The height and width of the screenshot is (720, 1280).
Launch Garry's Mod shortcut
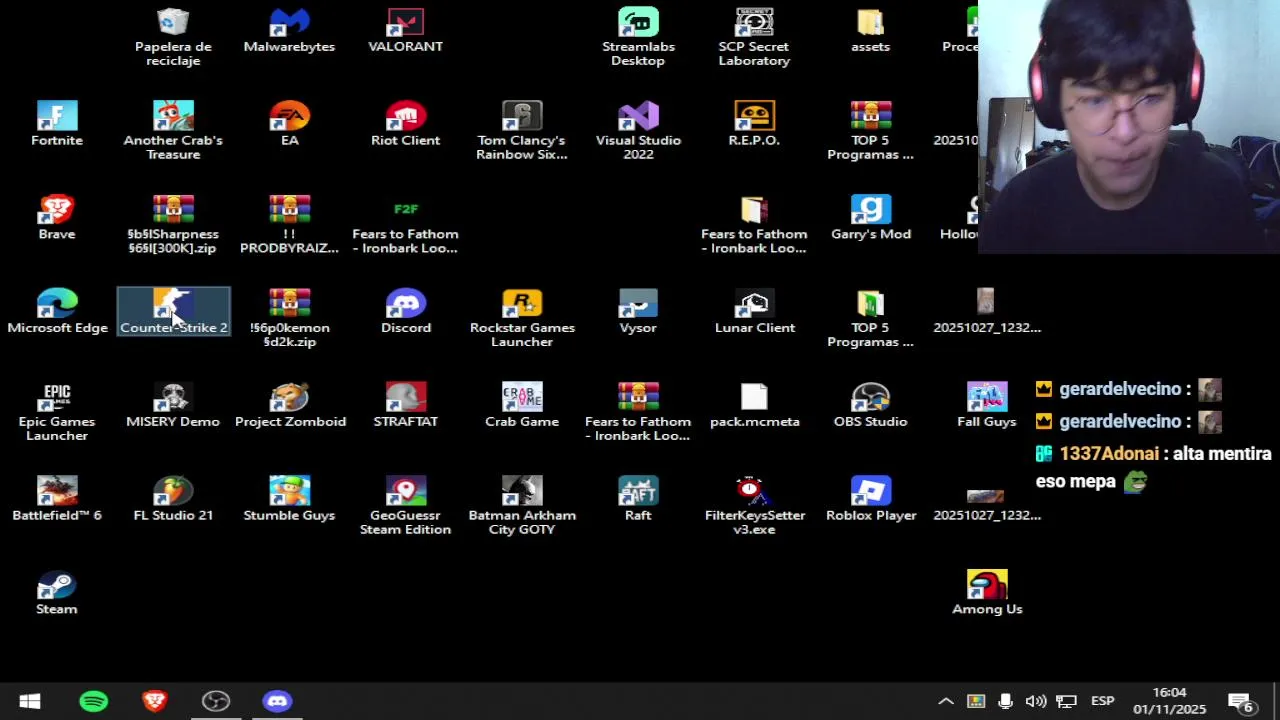coord(870,218)
